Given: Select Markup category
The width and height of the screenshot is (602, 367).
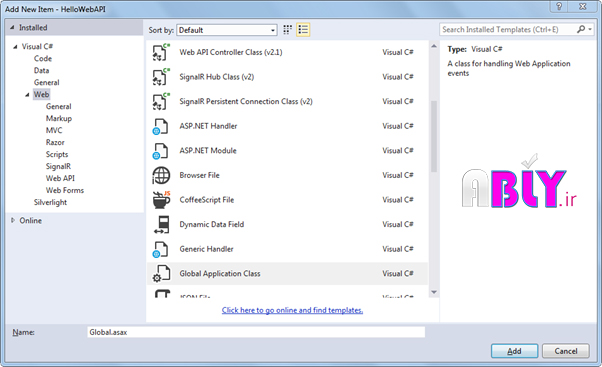Looking at the screenshot, I should click(x=59, y=118).
